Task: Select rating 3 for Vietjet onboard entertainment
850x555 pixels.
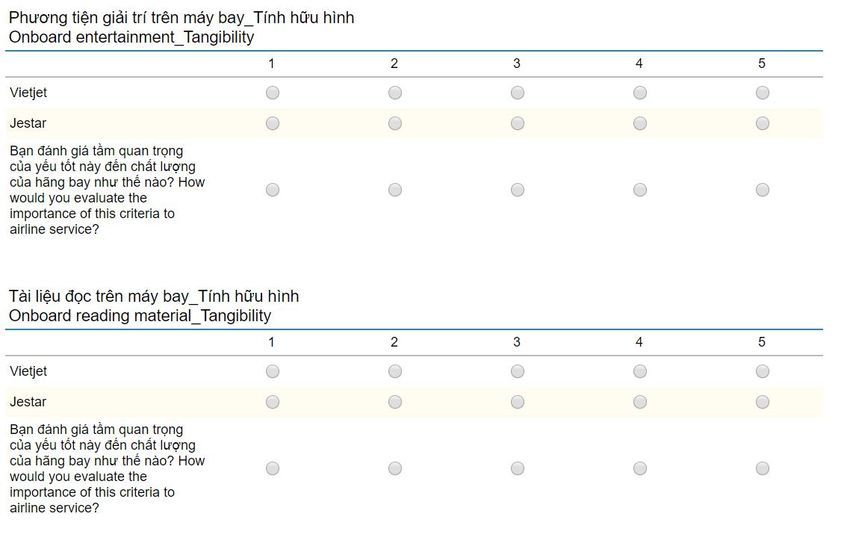Action: coord(517,93)
